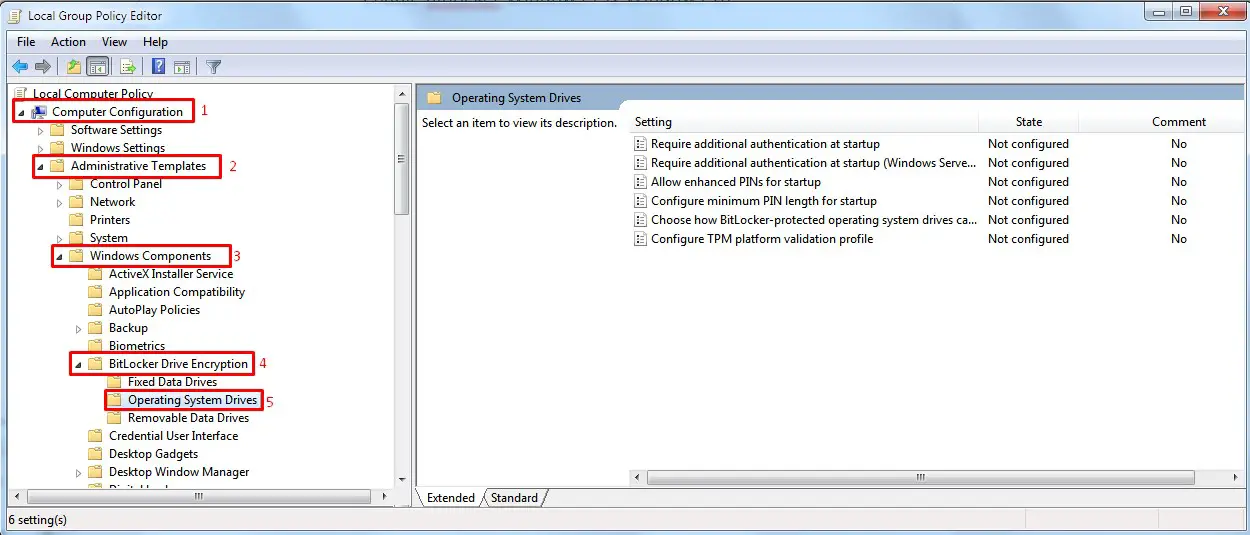Click the folder icon of Desktop Gadgets
Screen dimensions: 1250x535
pos(96,454)
